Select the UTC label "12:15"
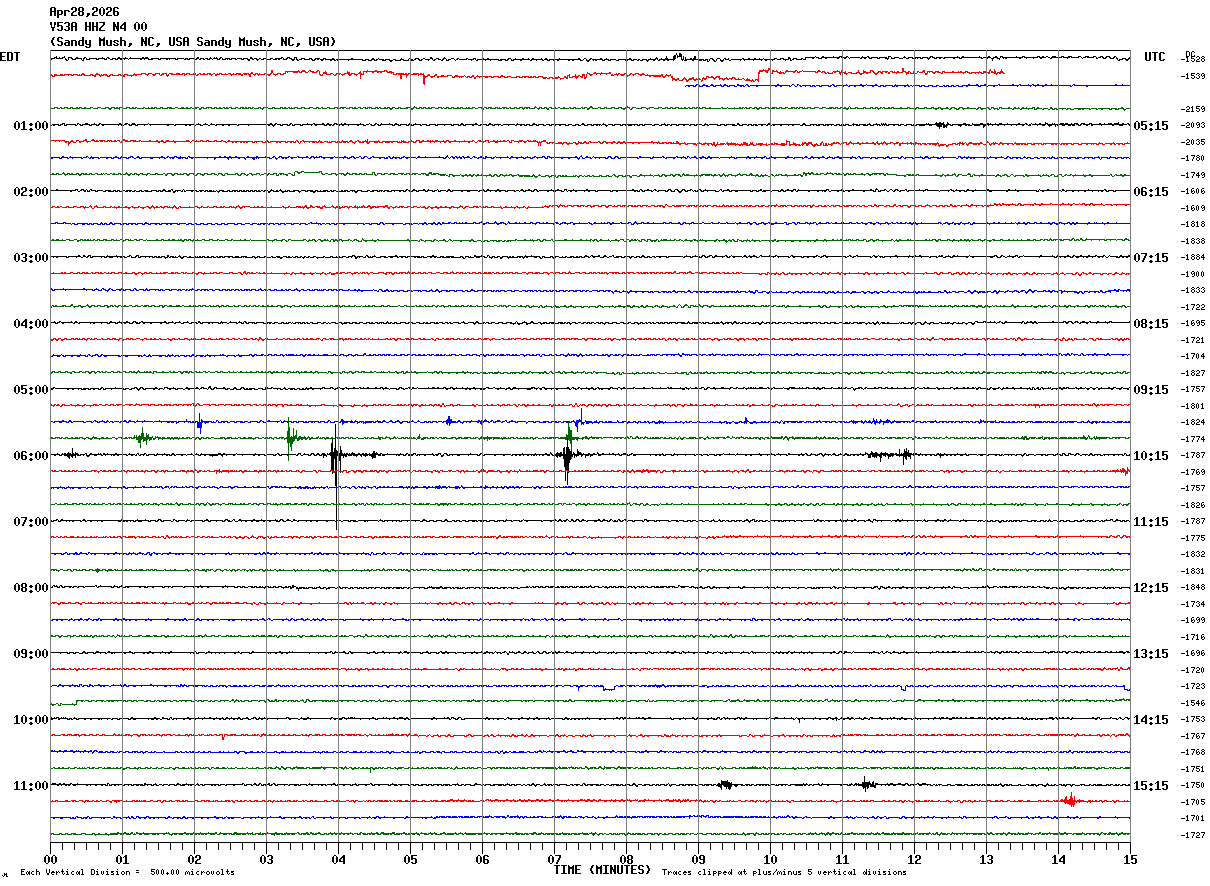Screen dimensions: 1210x886 (x=1151, y=588)
